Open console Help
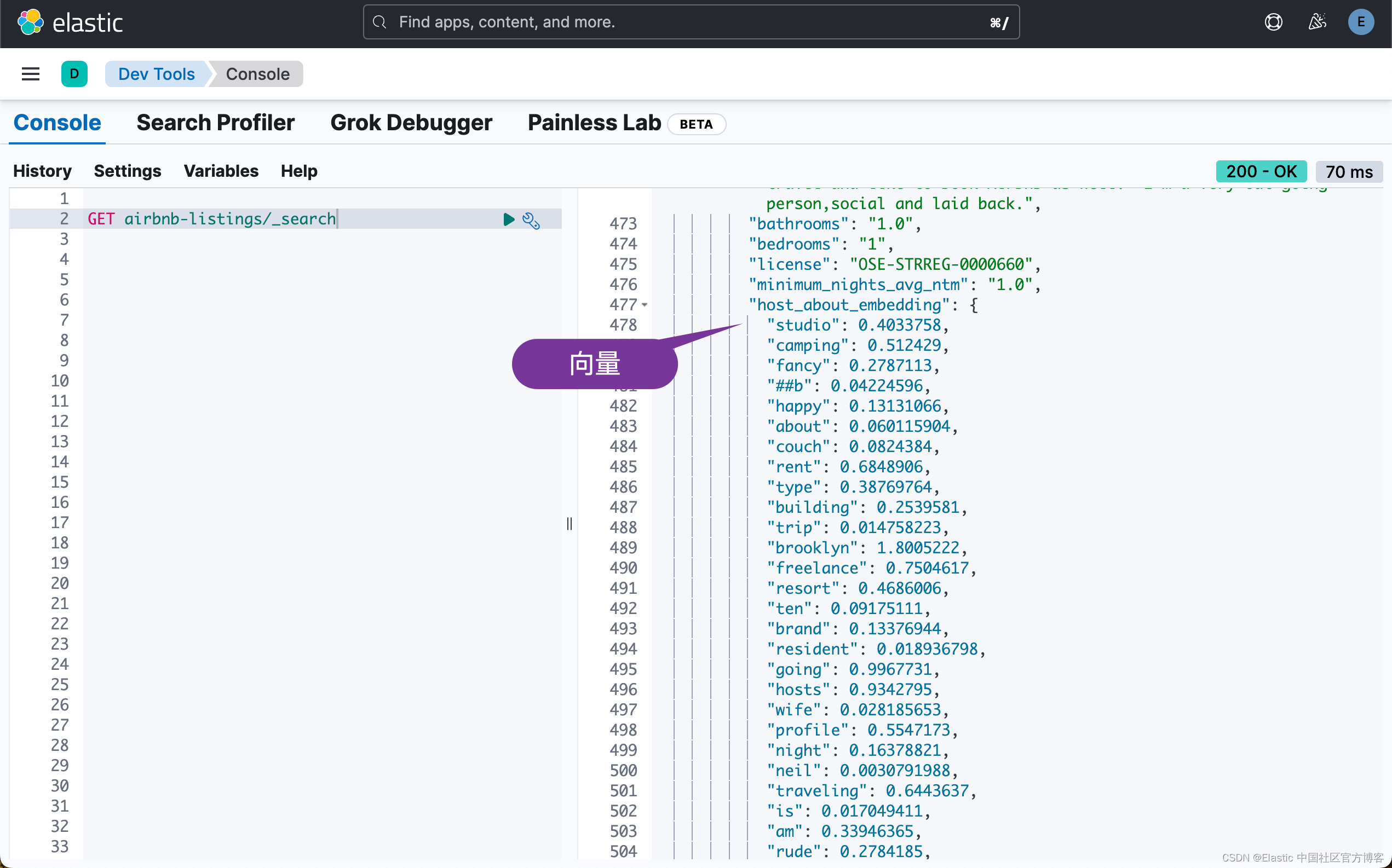 (x=299, y=171)
